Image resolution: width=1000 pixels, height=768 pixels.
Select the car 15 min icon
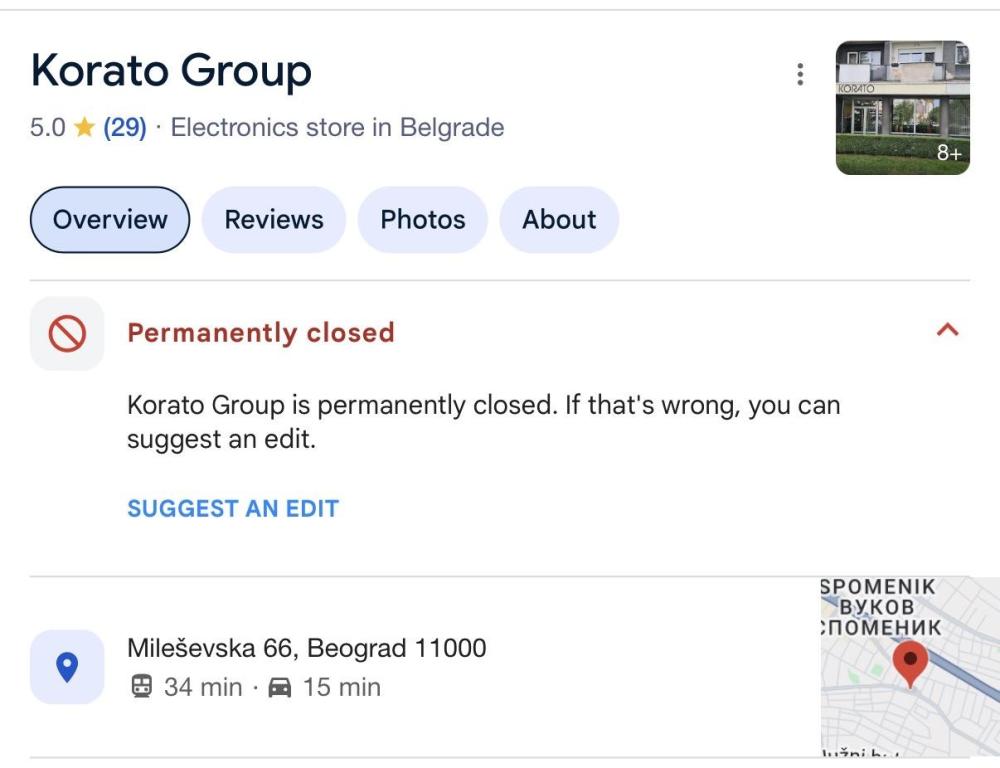280,688
